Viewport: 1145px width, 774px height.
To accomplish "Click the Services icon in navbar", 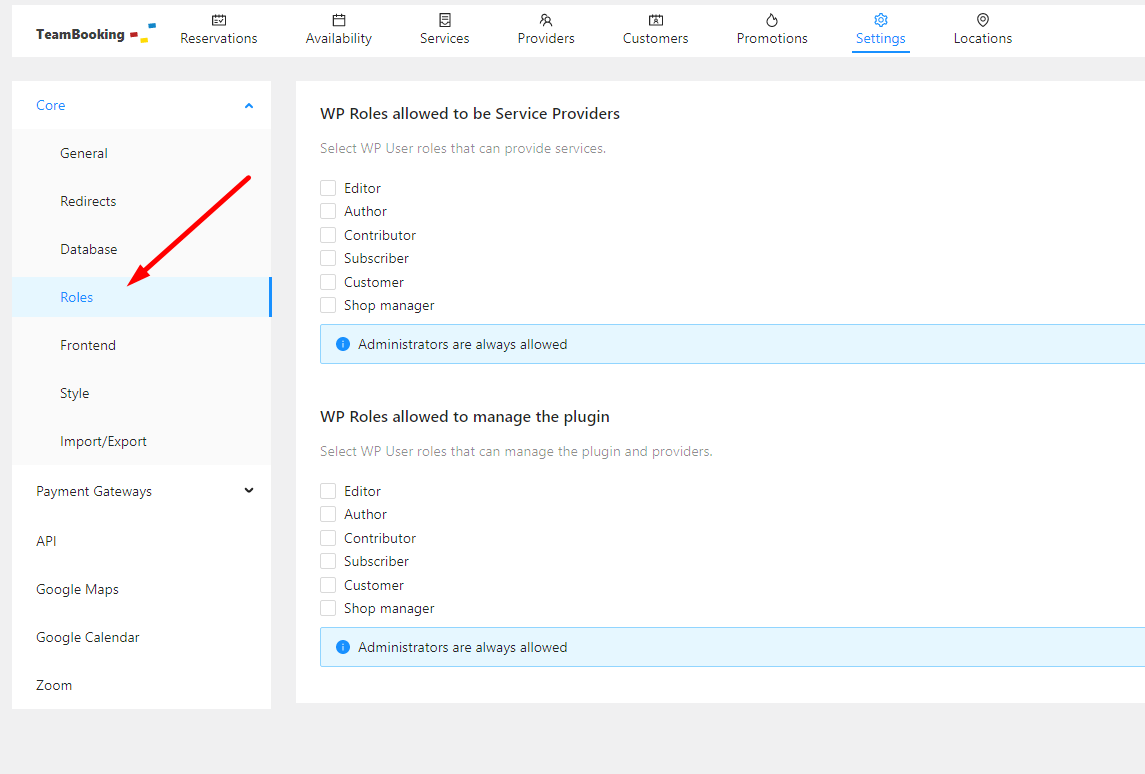I will 445,20.
